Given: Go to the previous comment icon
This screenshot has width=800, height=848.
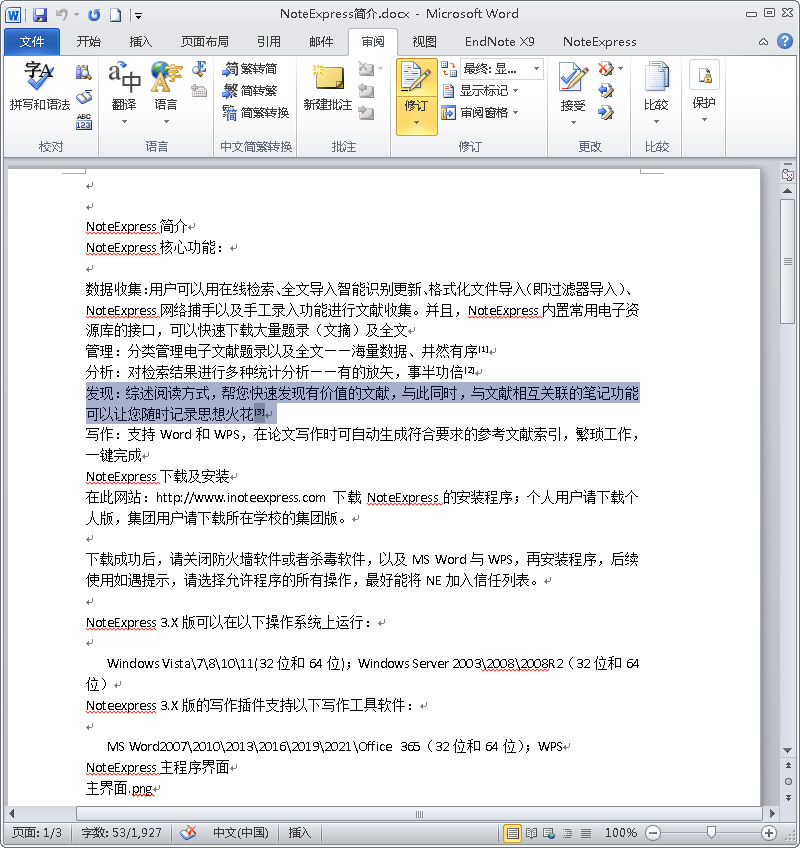Looking at the screenshot, I should tap(366, 91).
